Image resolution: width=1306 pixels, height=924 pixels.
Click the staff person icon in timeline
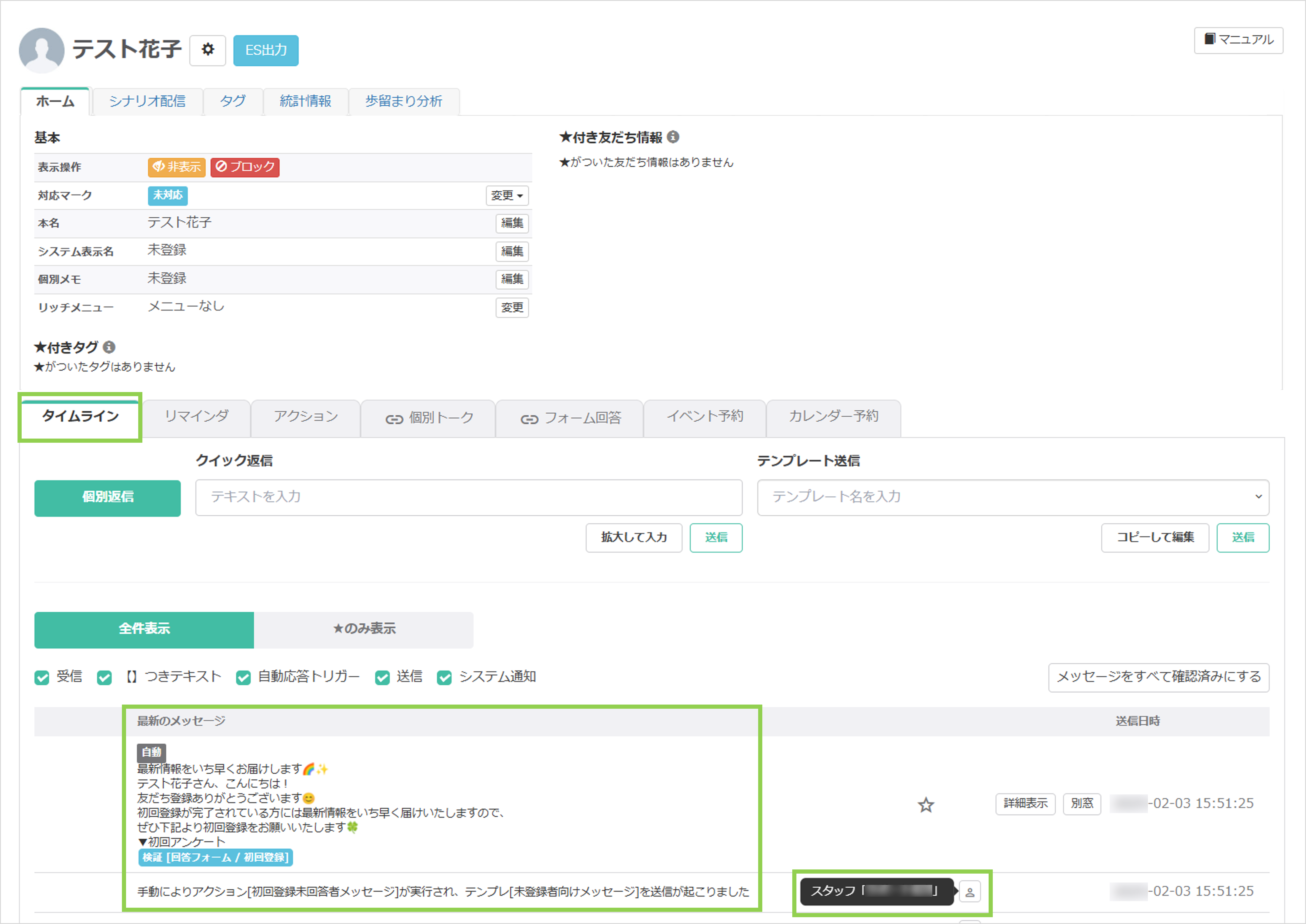click(x=970, y=892)
